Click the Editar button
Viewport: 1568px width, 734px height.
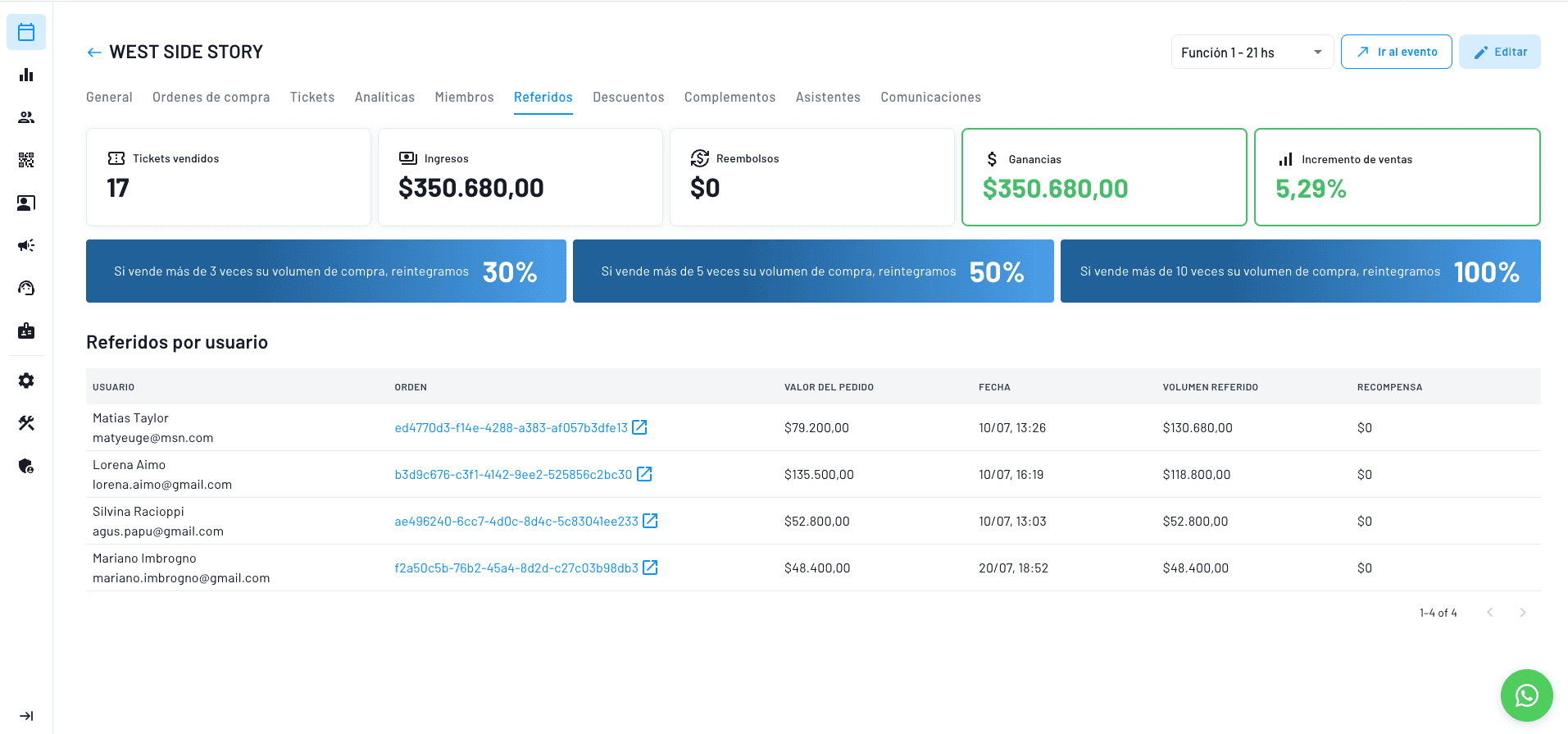point(1499,52)
